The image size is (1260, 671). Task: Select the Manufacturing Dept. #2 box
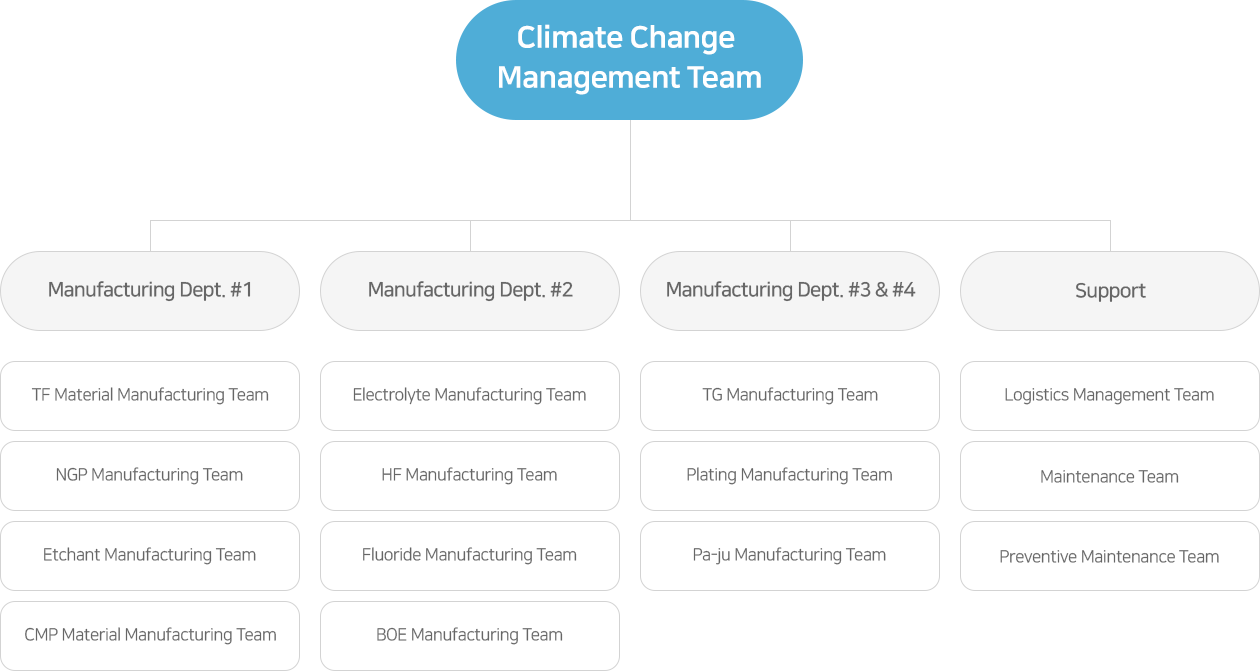coord(470,291)
